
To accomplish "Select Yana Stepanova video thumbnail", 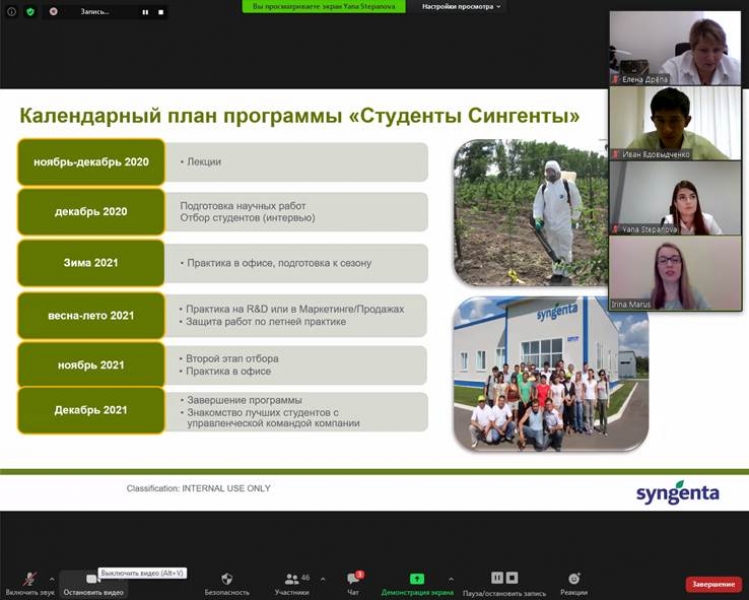I will pos(675,198).
